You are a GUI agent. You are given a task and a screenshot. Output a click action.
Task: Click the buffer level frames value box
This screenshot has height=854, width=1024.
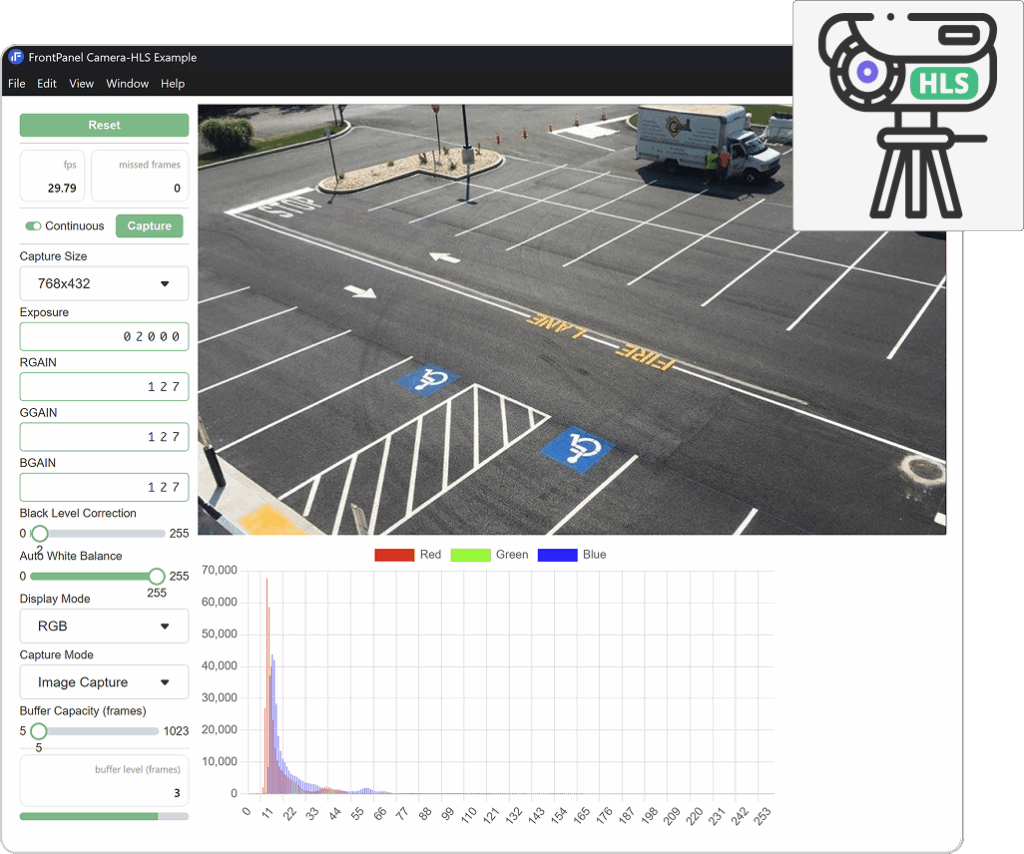[x=104, y=781]
